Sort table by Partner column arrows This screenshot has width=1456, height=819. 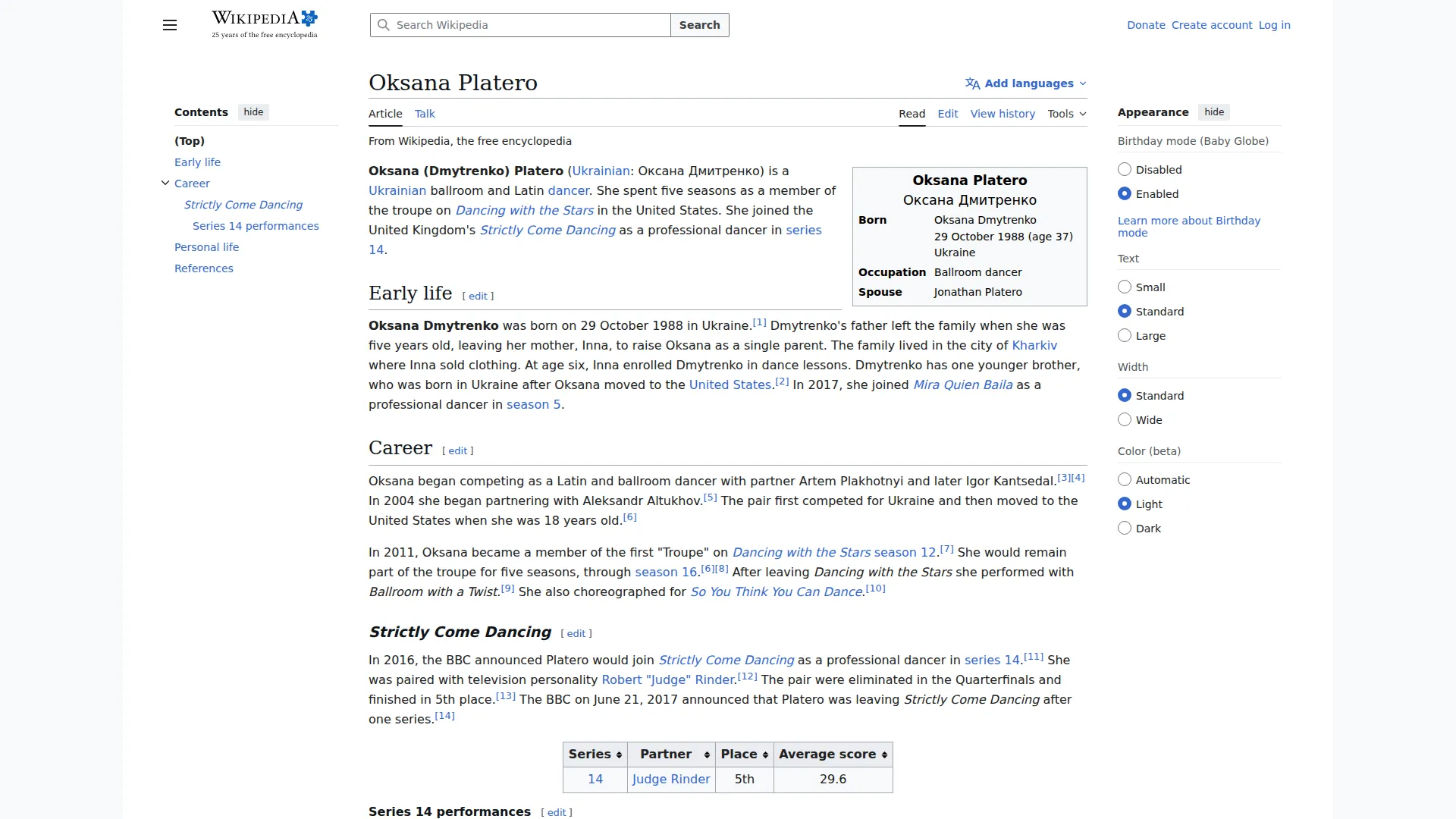pos(707,755)
